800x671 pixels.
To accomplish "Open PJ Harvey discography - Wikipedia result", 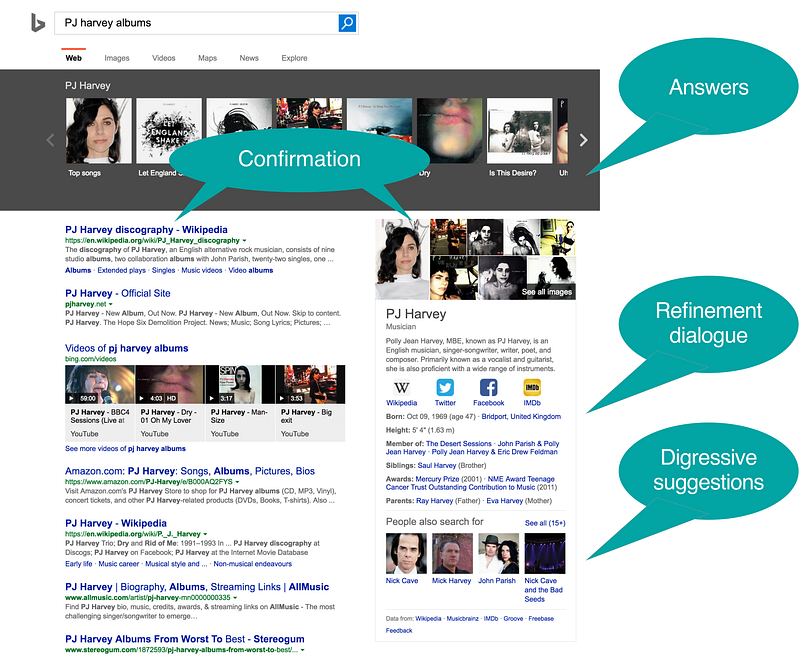I will [x=146, y=230].
